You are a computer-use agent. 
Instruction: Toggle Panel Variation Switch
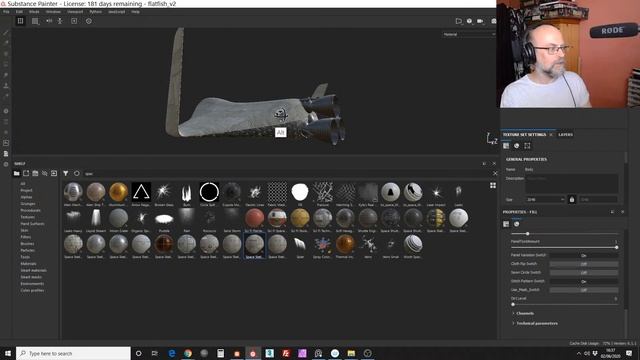click(584, 255)
